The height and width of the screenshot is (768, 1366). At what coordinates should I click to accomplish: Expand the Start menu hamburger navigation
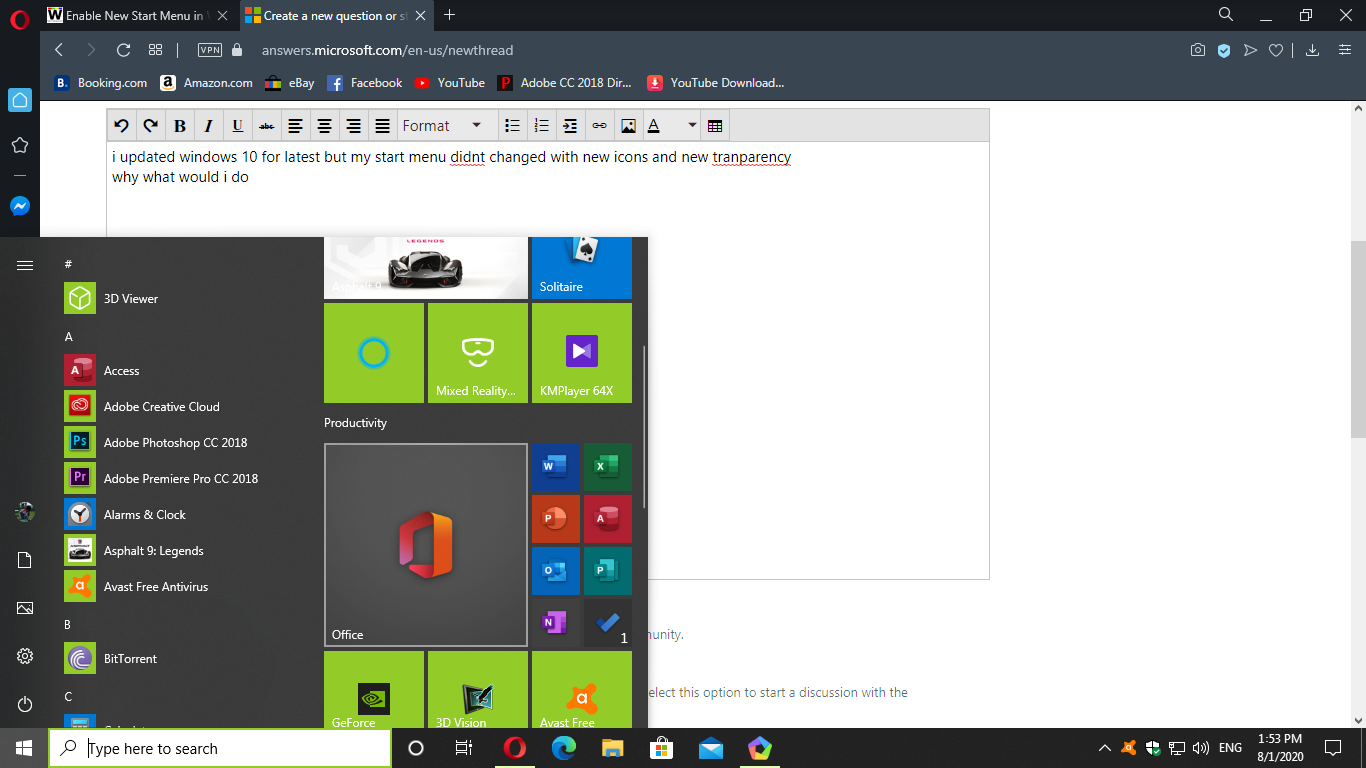pyautogui.click(x=25, y=265)
